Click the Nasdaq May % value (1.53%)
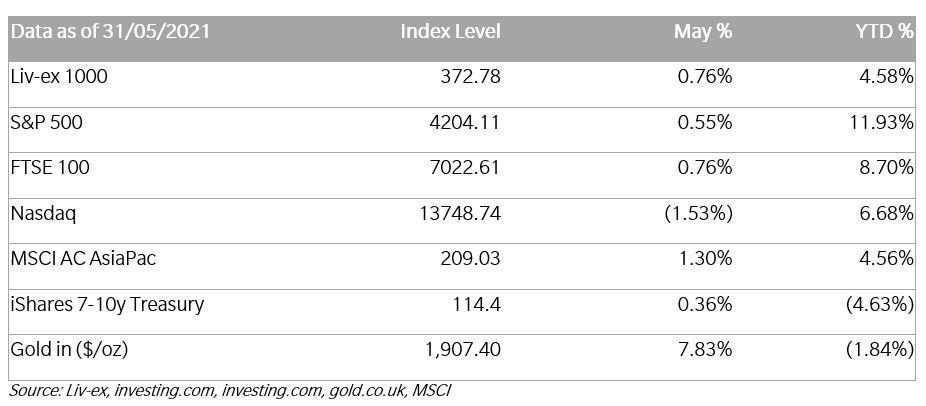The image size is (926, 406). point(698,213)
